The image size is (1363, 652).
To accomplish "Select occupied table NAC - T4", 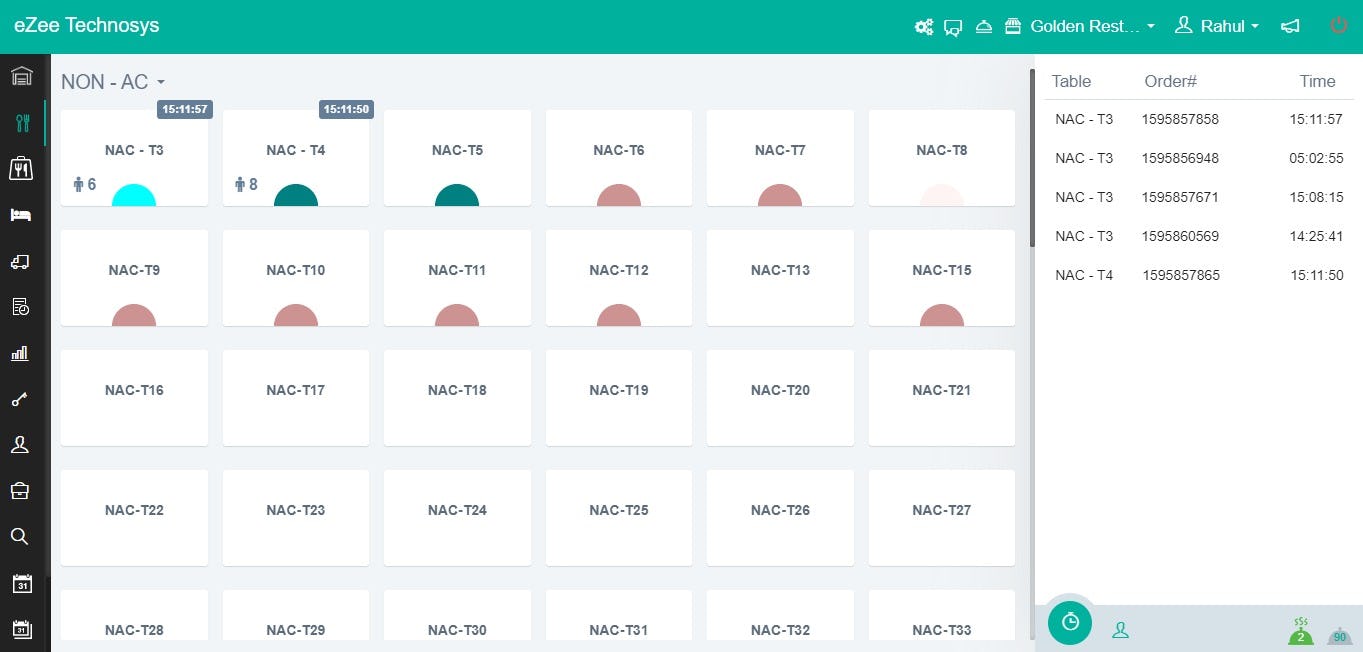I will [x=296, y=160].
